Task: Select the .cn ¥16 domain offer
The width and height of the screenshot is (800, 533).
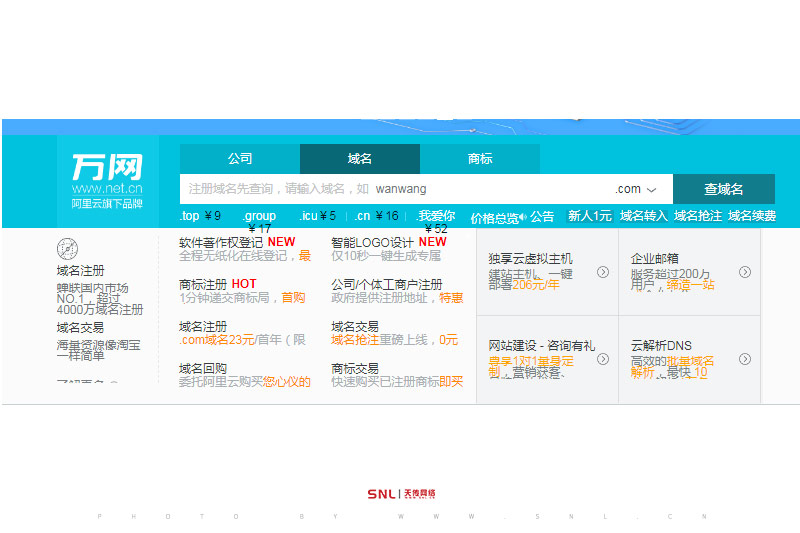Action: click(377, 216)
